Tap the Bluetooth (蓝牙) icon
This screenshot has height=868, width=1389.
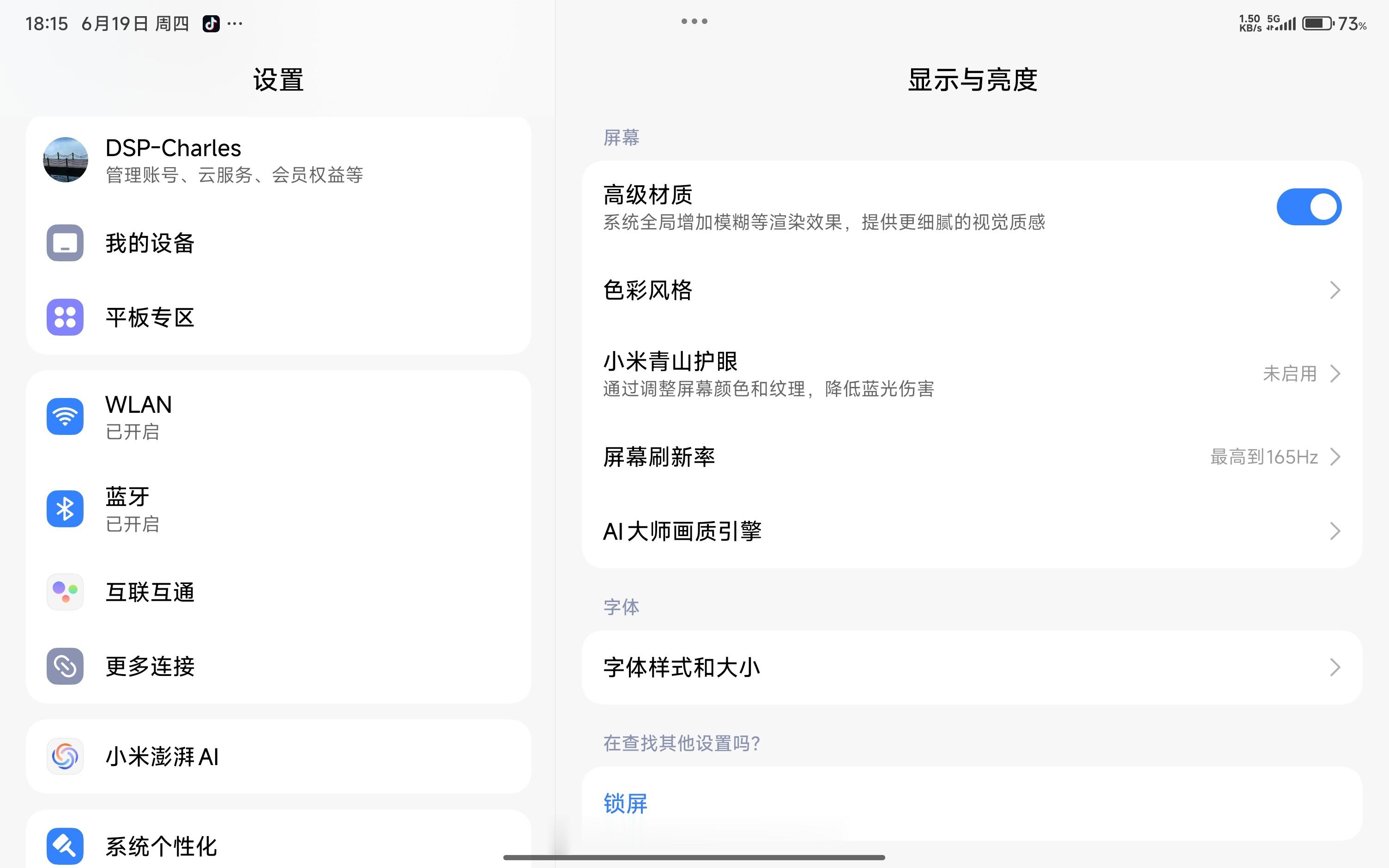pyautogui.click(x=65, y=509)
